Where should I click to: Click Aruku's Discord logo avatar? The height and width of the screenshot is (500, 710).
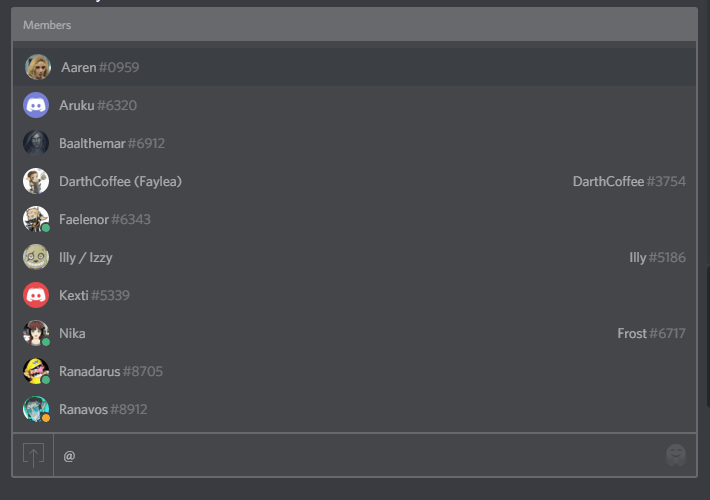[x=36, y=105]
